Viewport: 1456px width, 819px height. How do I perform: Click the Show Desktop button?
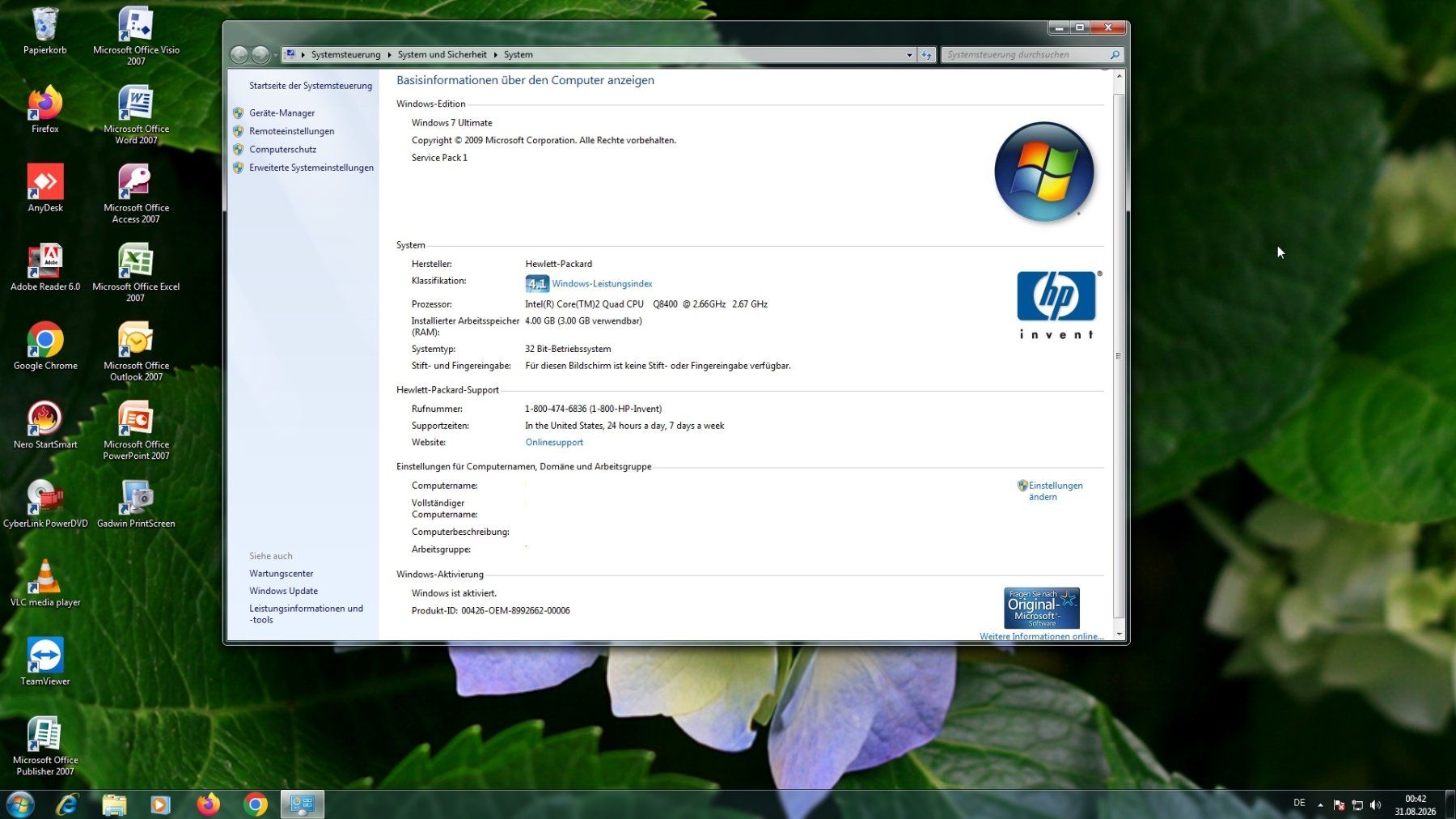1450,804
